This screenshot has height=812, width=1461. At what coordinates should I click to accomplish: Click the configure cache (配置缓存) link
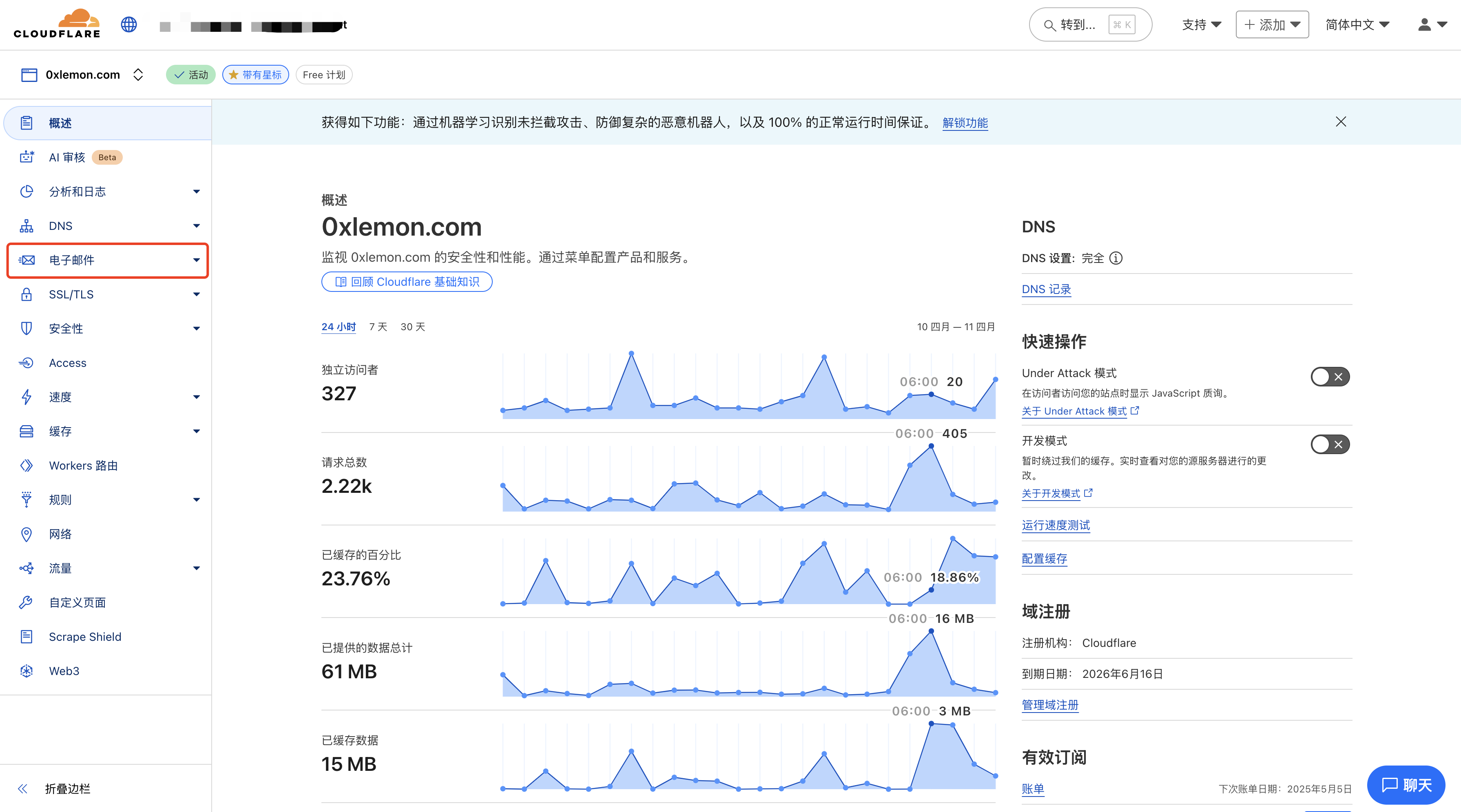click(1044, 559)
